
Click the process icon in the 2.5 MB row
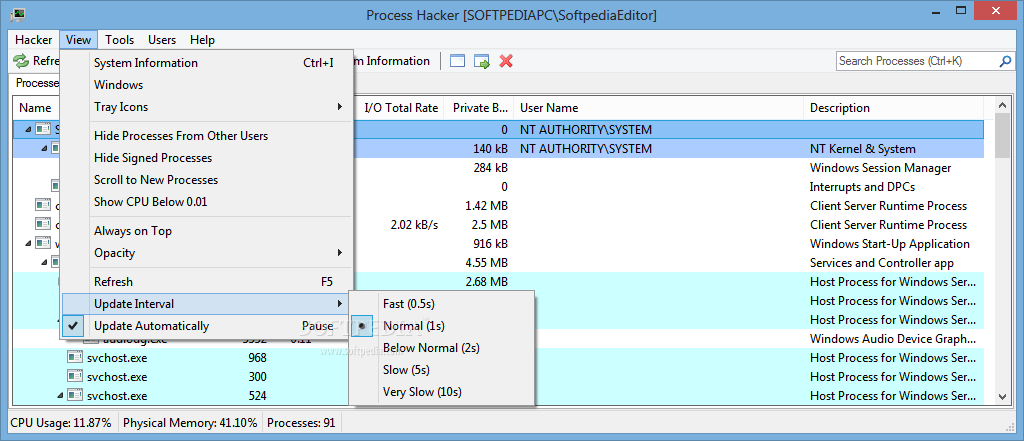tap(43, 224)
